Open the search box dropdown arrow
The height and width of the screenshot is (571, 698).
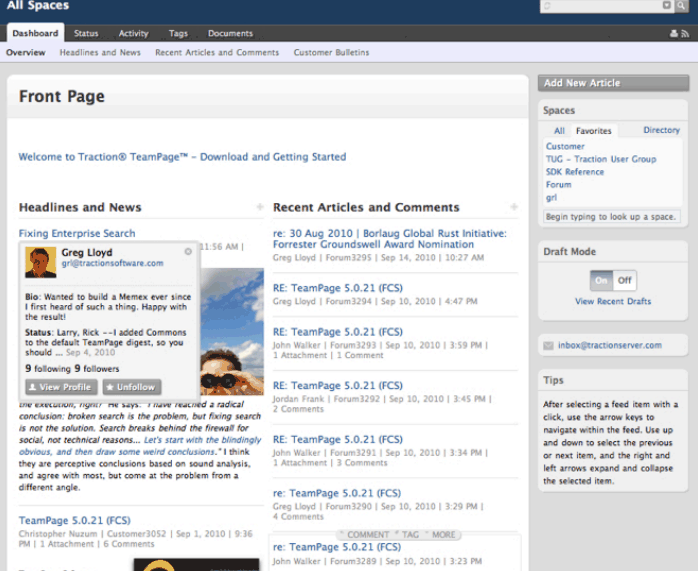(x=666, y=5)
